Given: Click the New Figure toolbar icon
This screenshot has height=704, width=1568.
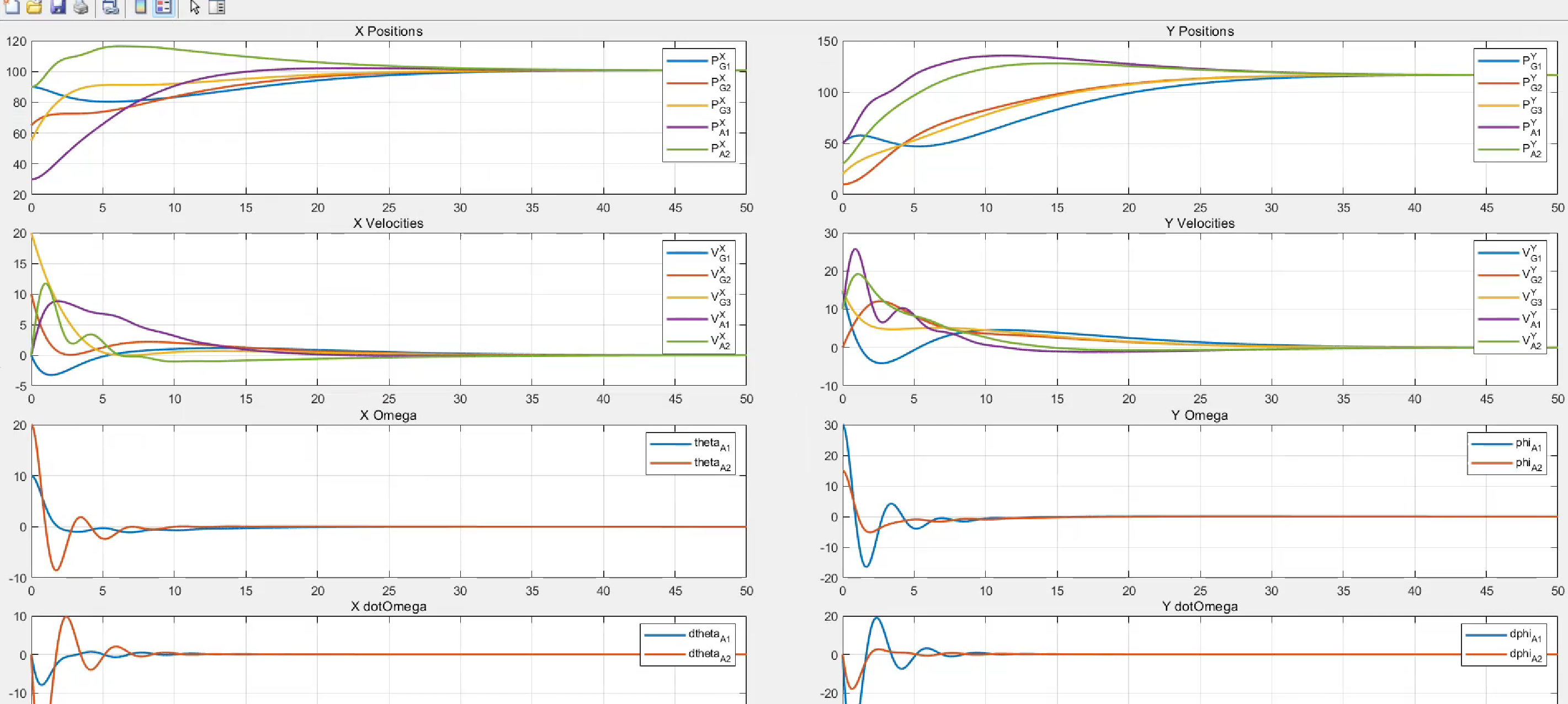Looking at the screenshot, I should point(12,7).
